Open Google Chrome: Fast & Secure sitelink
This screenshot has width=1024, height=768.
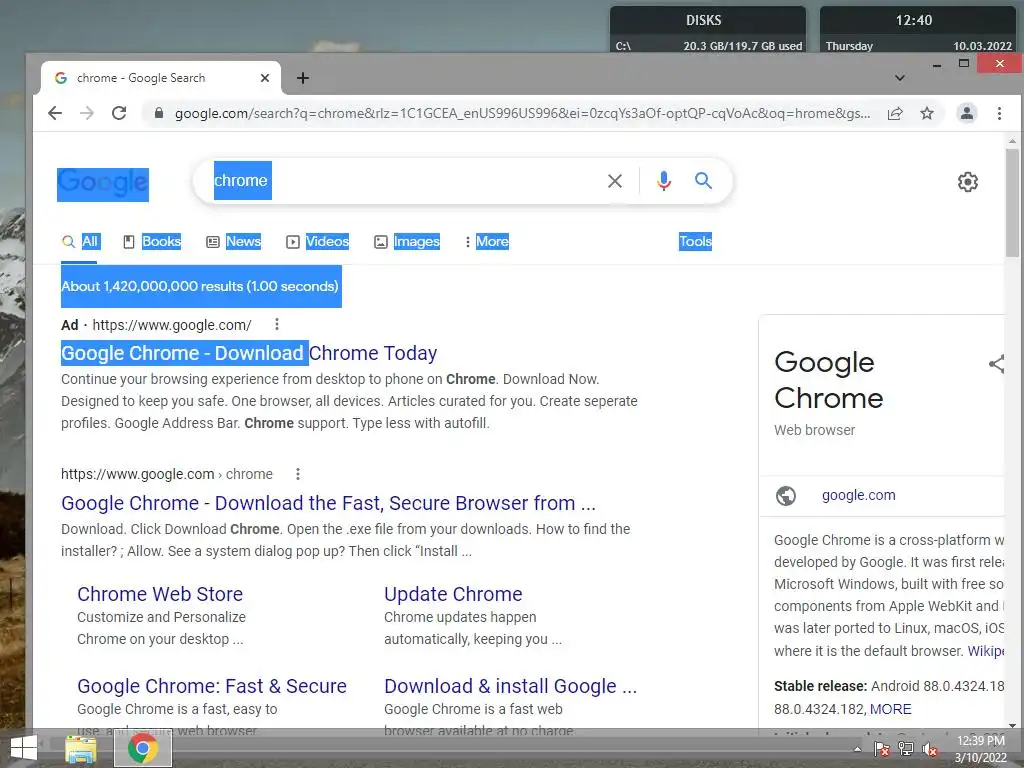(x=212, y=686)
